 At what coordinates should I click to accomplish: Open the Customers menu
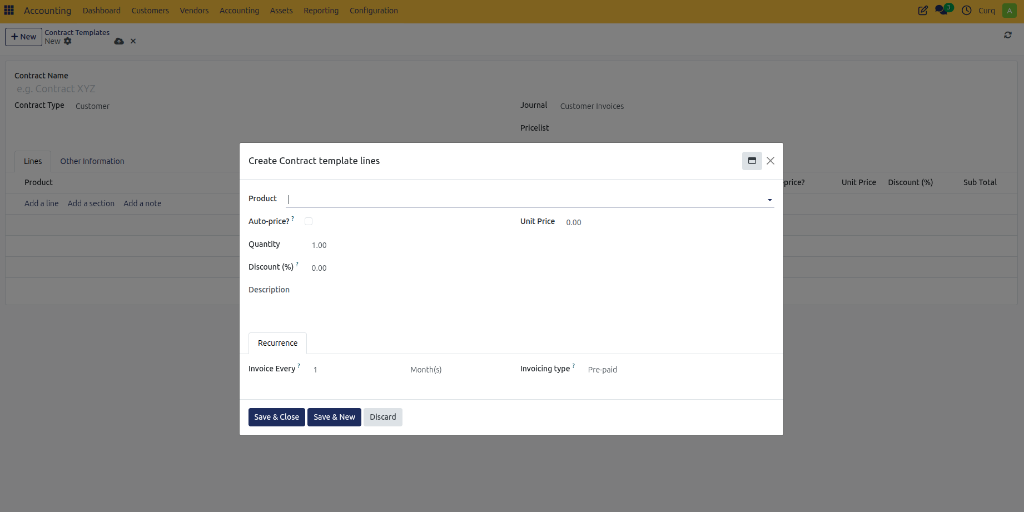click(x=150, y=10)
